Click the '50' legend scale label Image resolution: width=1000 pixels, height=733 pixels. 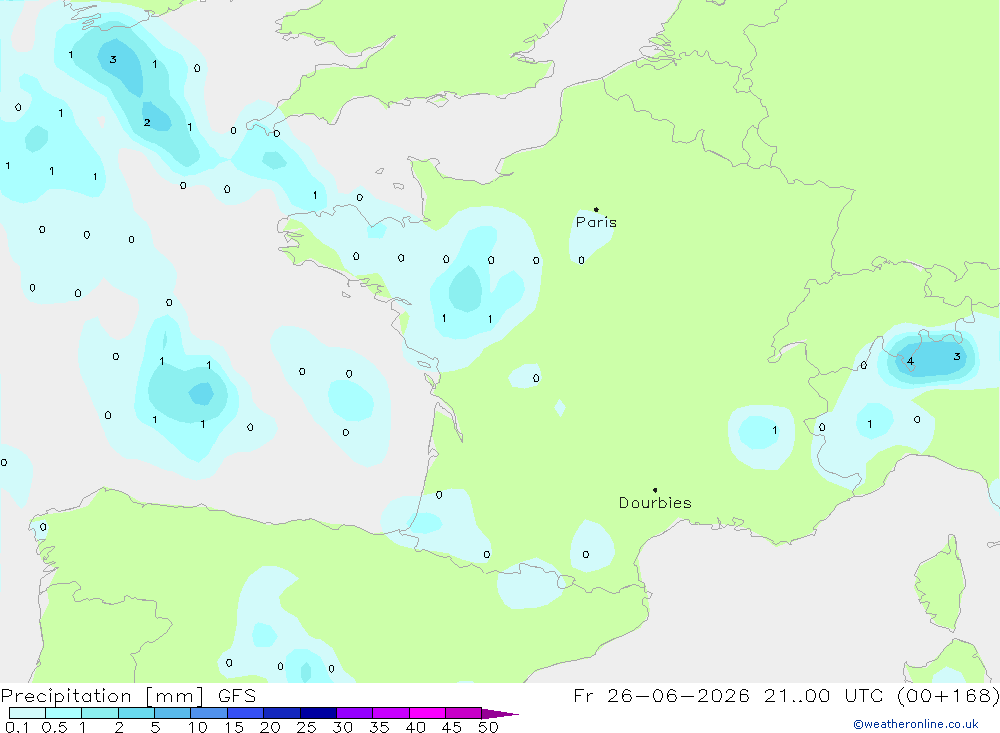click(x=488, y=727)
